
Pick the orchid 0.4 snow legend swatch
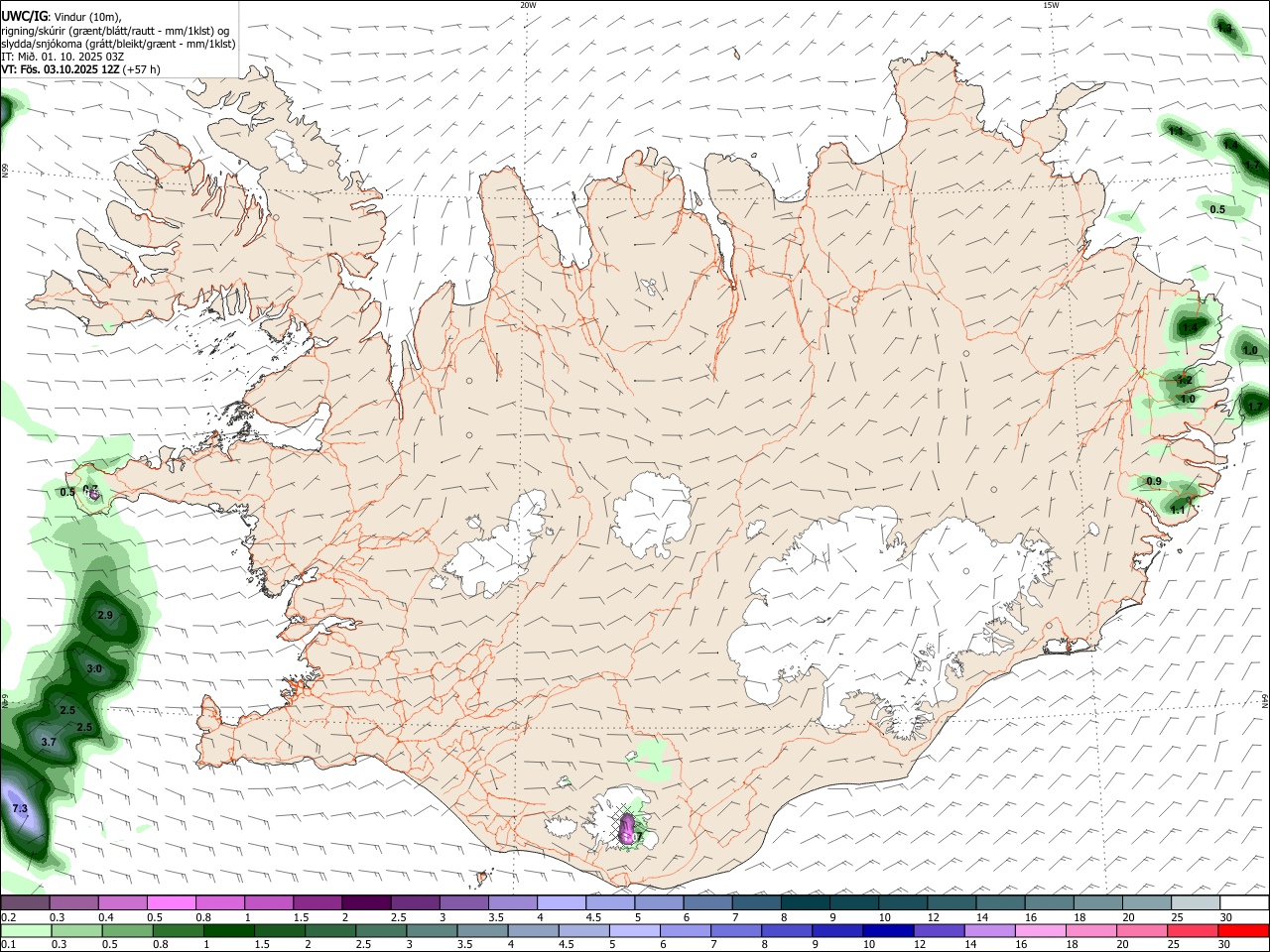point(123,902)
